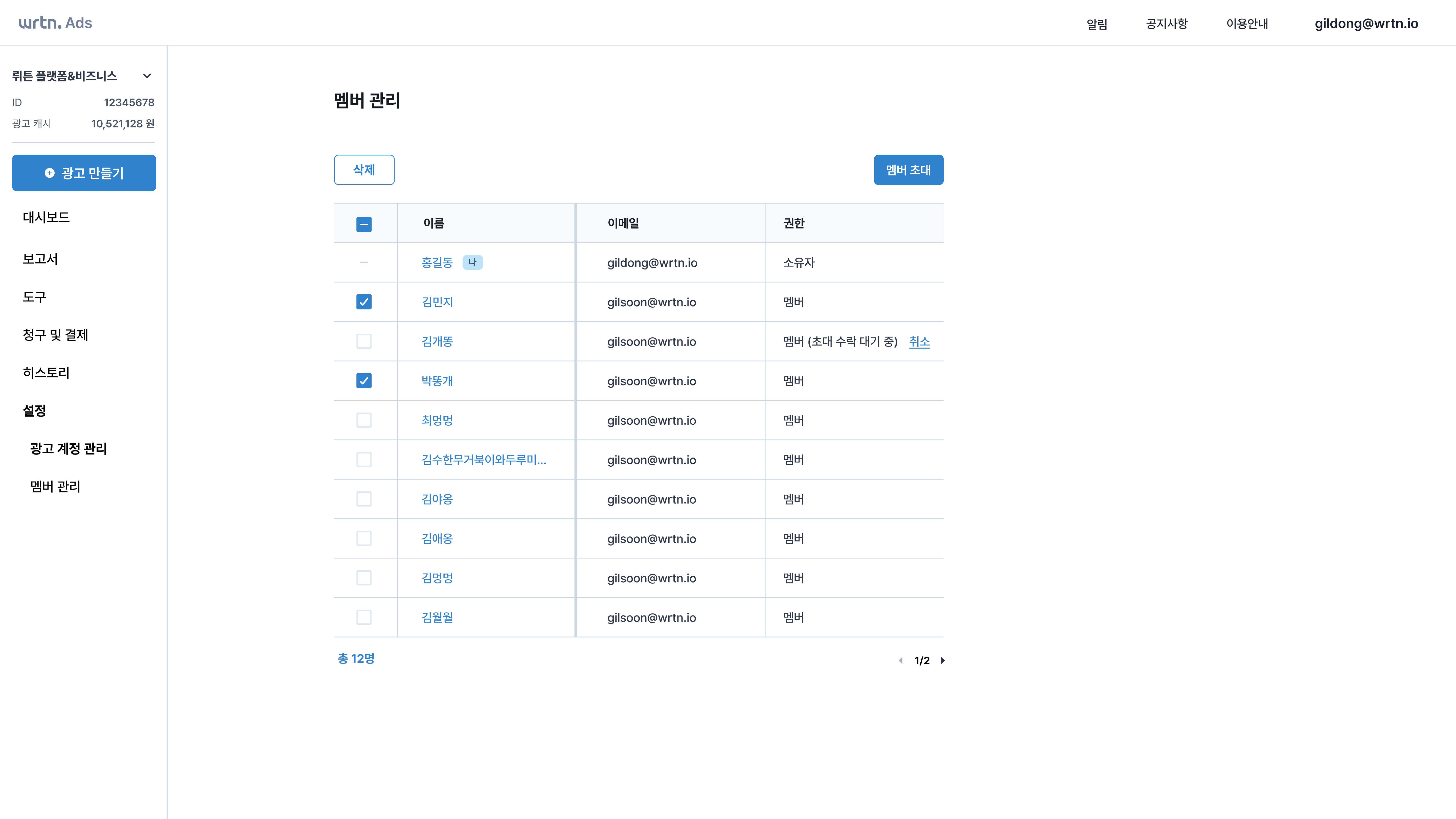1456x819 pixels.
Task: Open member 김수한무거북이와두루미... name link
Action: pyautogui.click(x=483, y=460)
